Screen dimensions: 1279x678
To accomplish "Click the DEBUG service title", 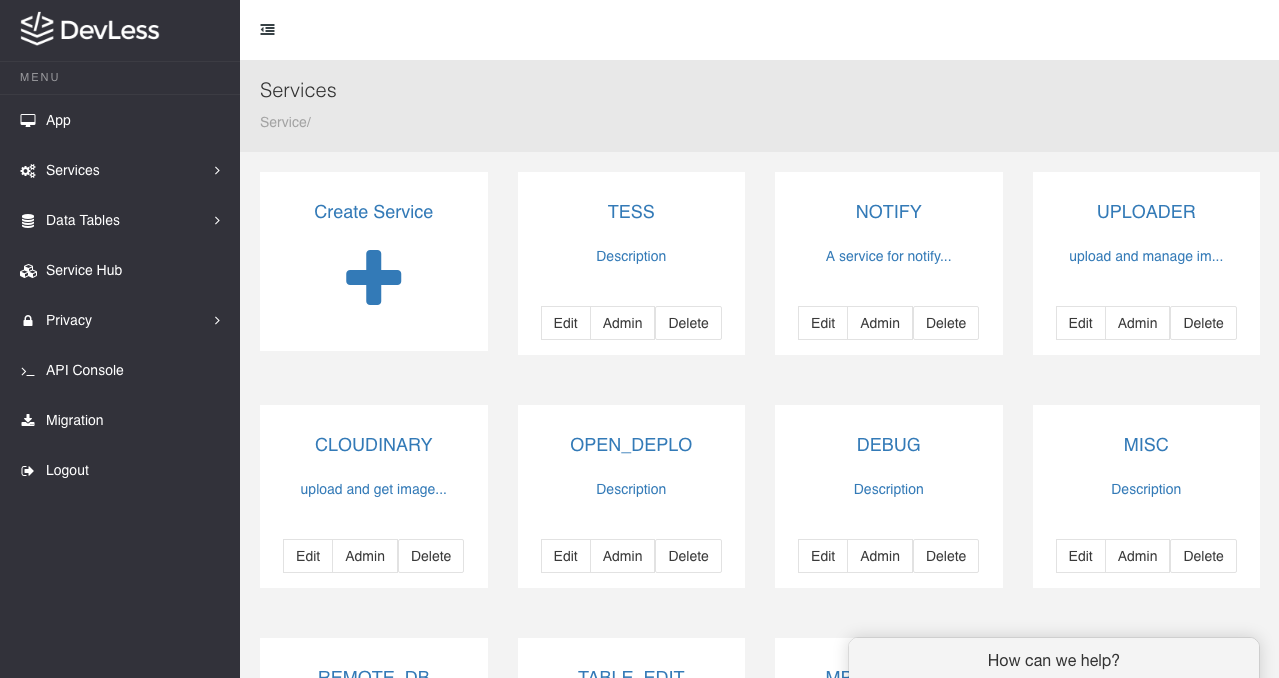I will point(889,445).
